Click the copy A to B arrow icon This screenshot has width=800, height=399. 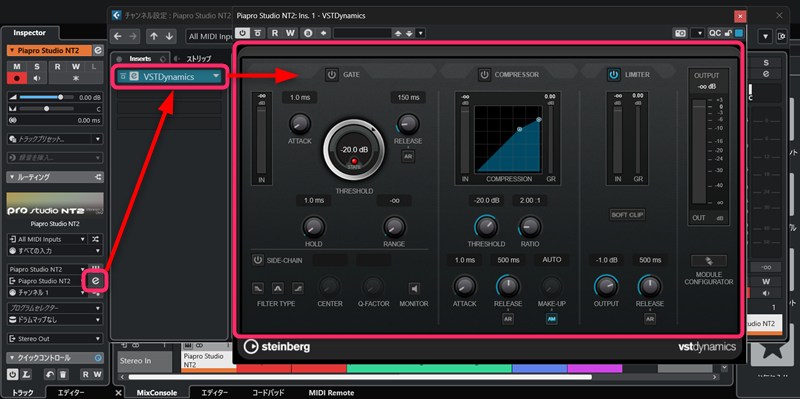tap(323, 33)
